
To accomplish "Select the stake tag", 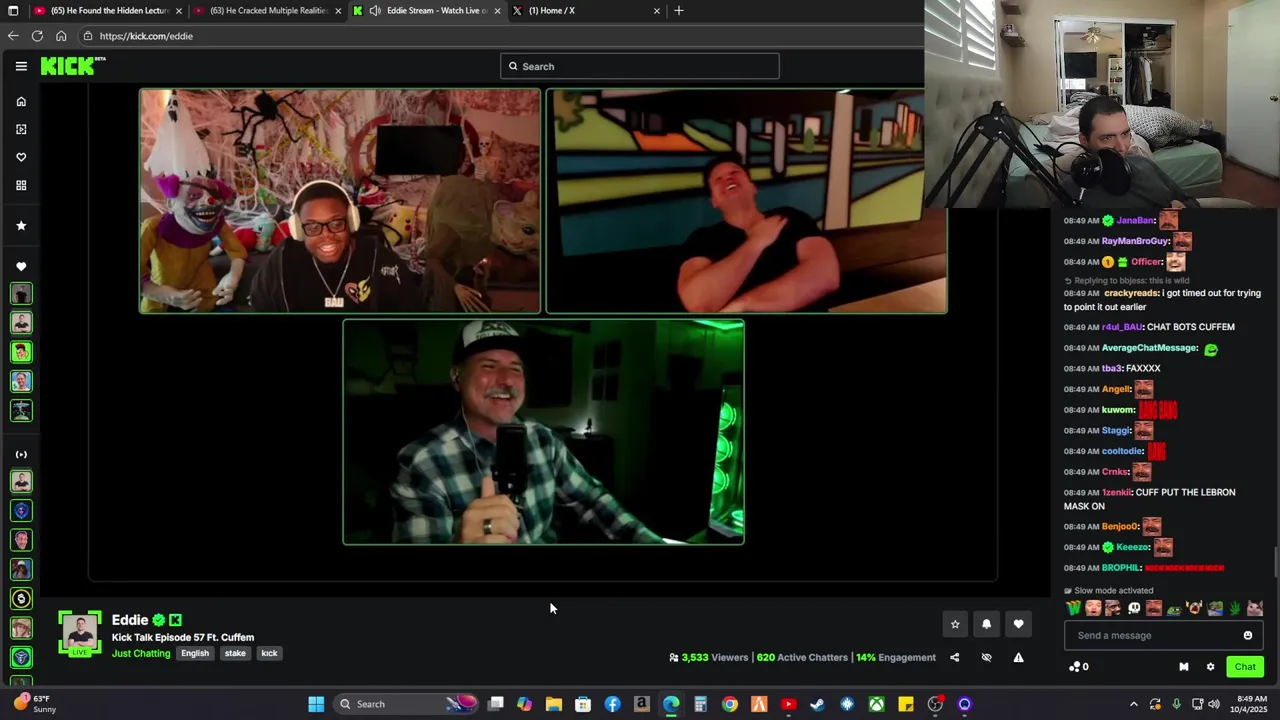I will (x=235, y=653).
